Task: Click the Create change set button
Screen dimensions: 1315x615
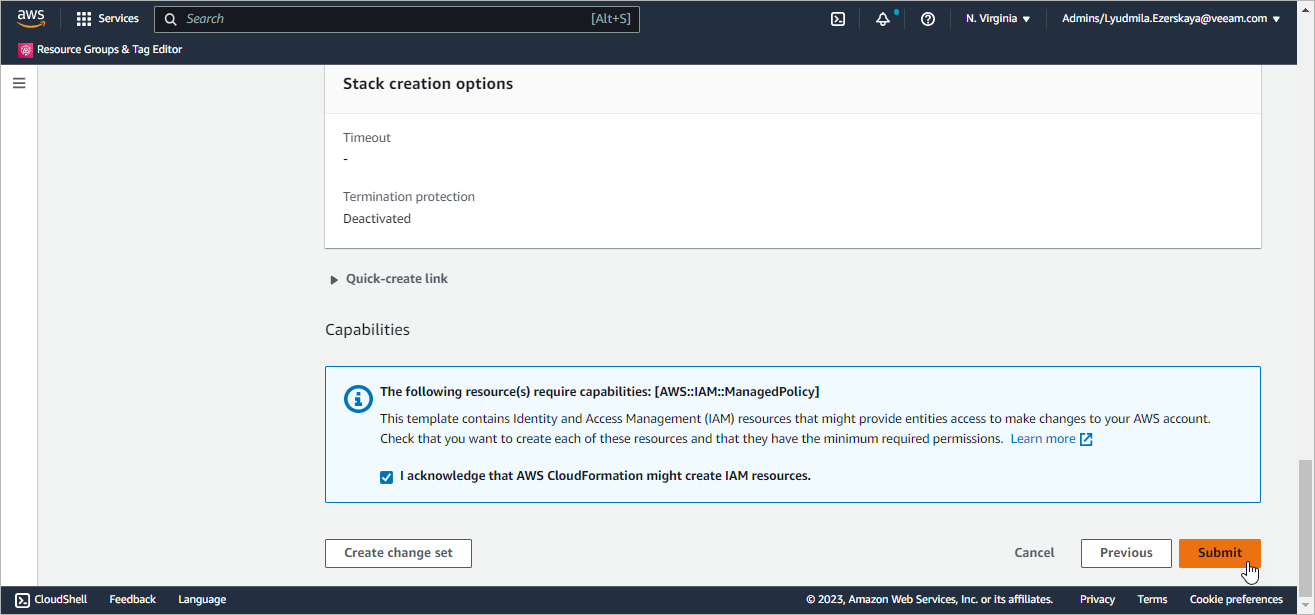Action: coord(398,553)
